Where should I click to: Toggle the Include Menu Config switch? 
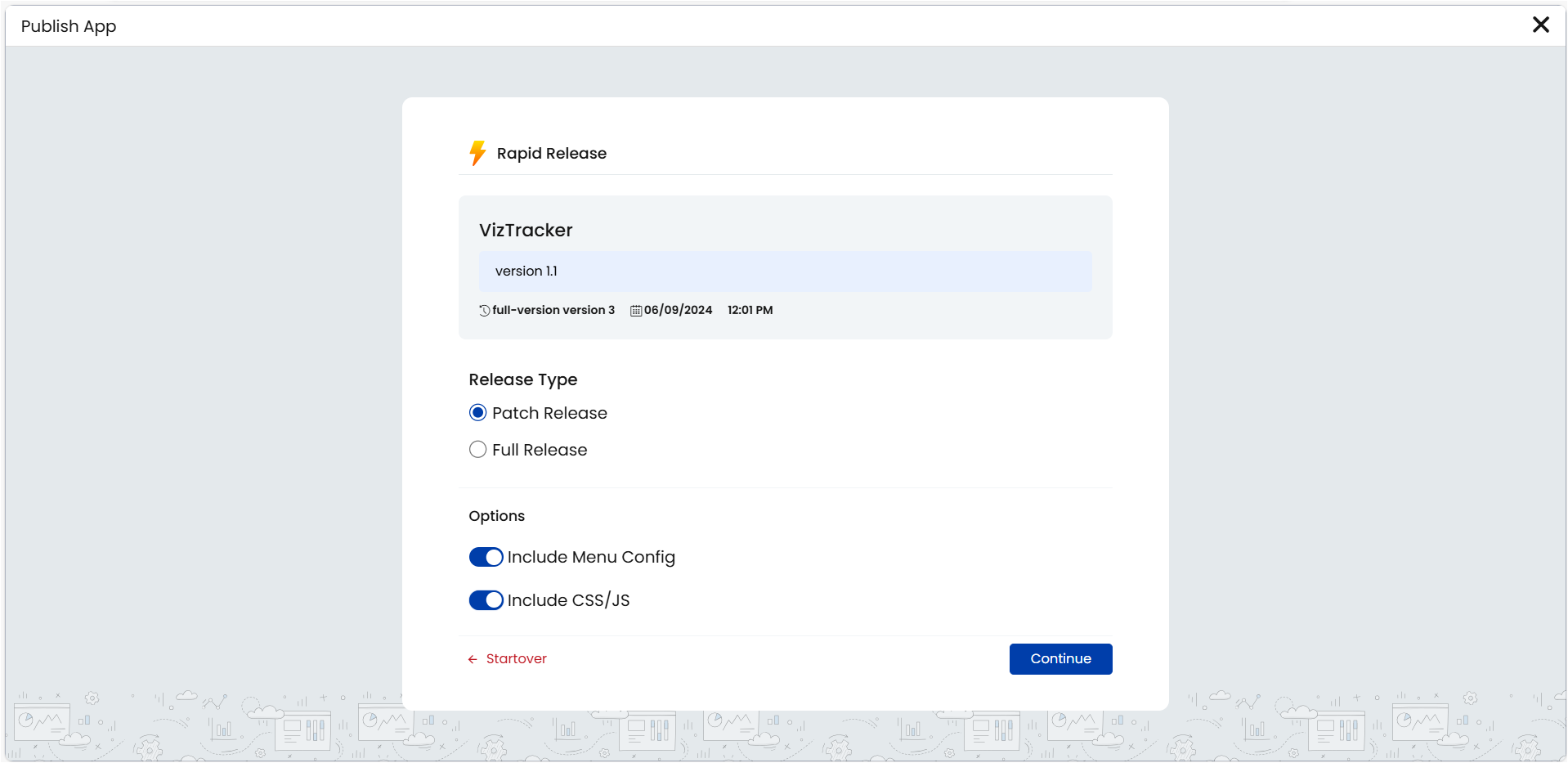(x=486, y=557)
